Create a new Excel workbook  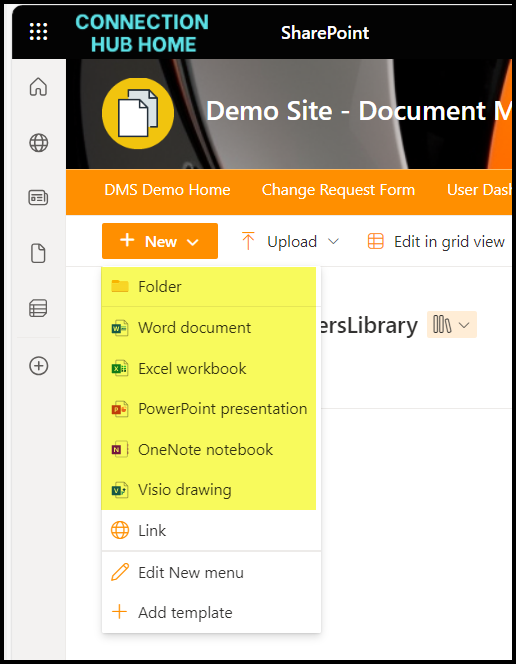[211, 368]
